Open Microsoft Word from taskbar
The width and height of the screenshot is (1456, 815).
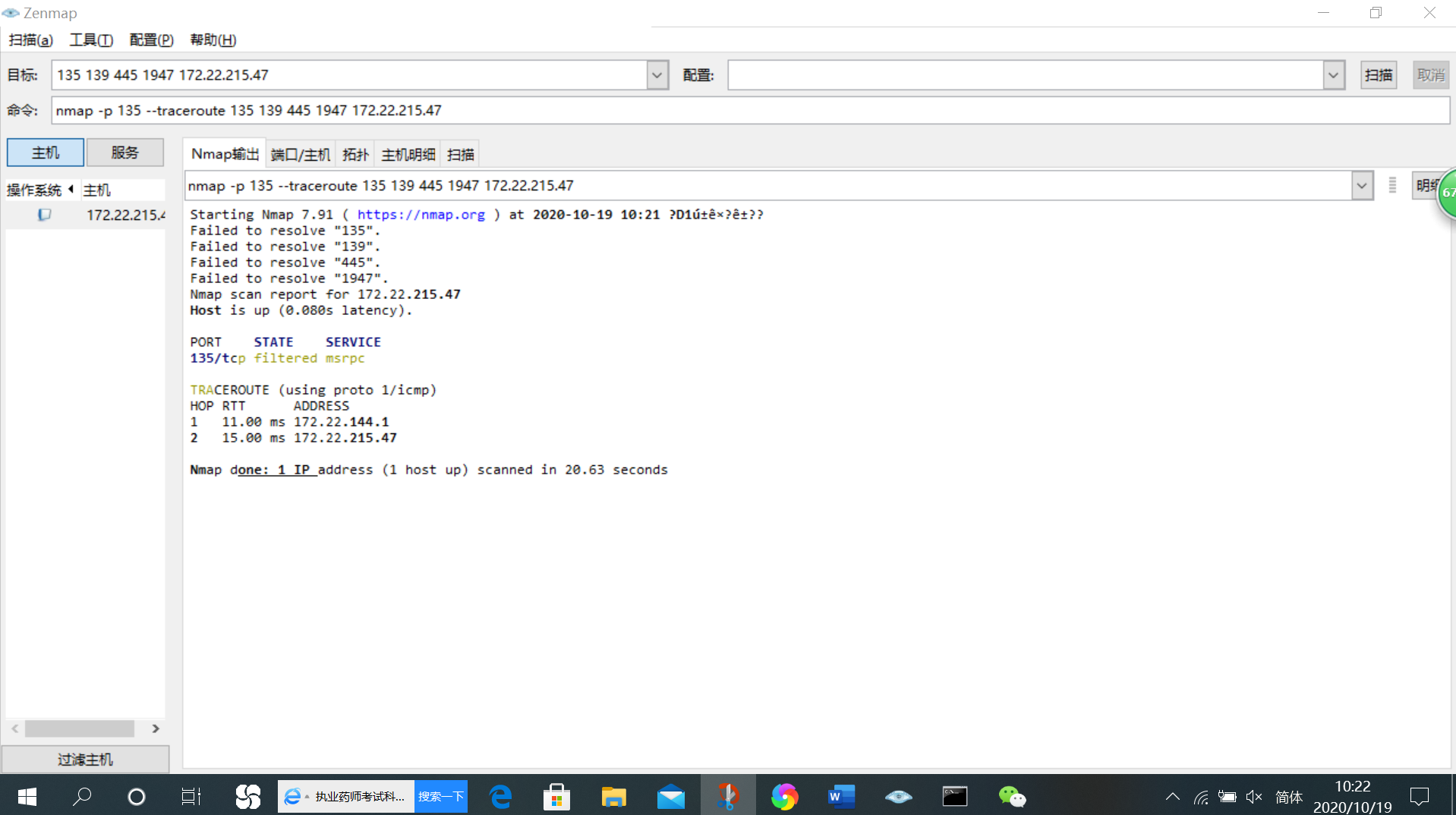pyautogui.click(x=842, y=796)
